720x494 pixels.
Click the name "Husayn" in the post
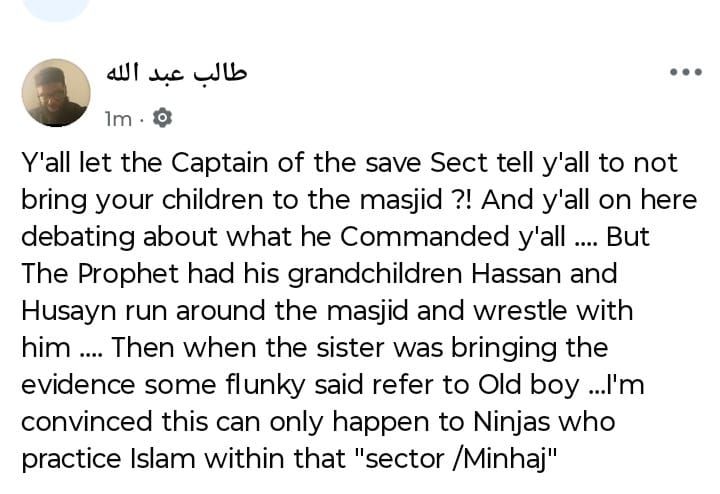[67, 311]
